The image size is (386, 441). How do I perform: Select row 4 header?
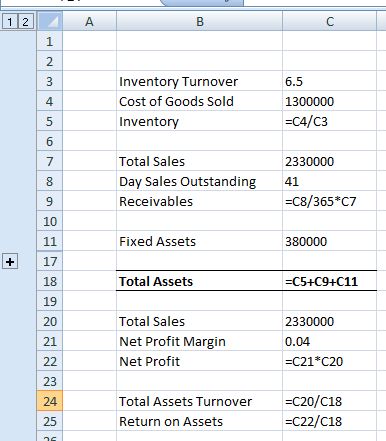50,101
